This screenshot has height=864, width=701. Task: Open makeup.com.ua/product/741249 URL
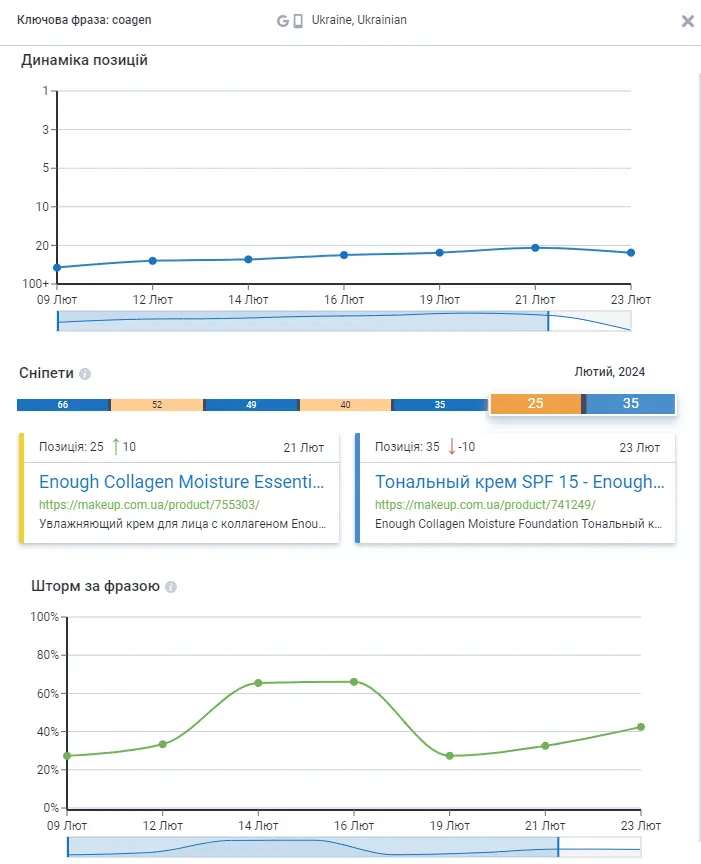pos(485,505)
